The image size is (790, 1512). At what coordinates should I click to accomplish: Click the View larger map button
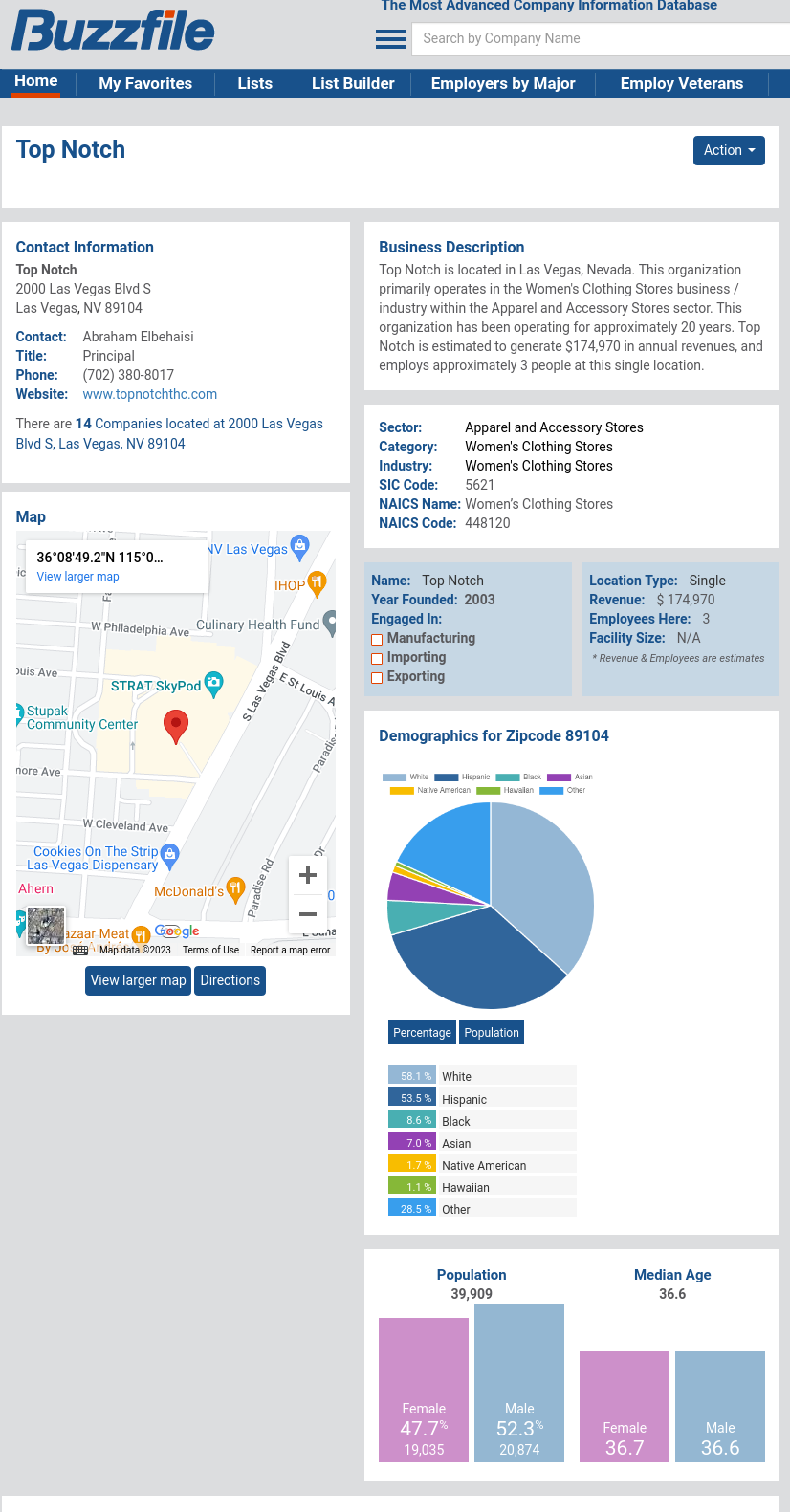pos(138,980)
